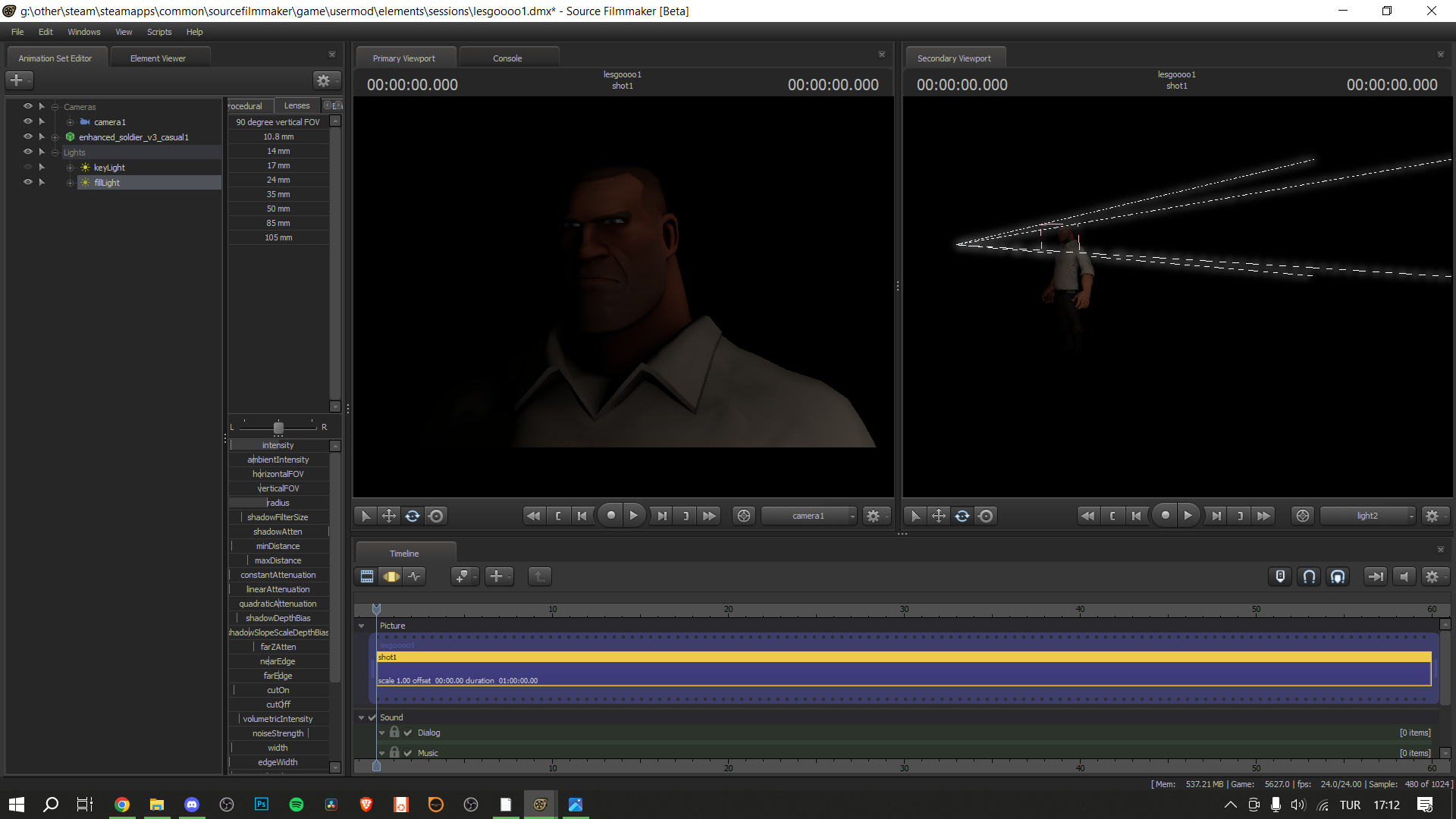
Task: Step to previous frame in Primary Viewport
Action: pyautogui.click(x=582, y=516)
